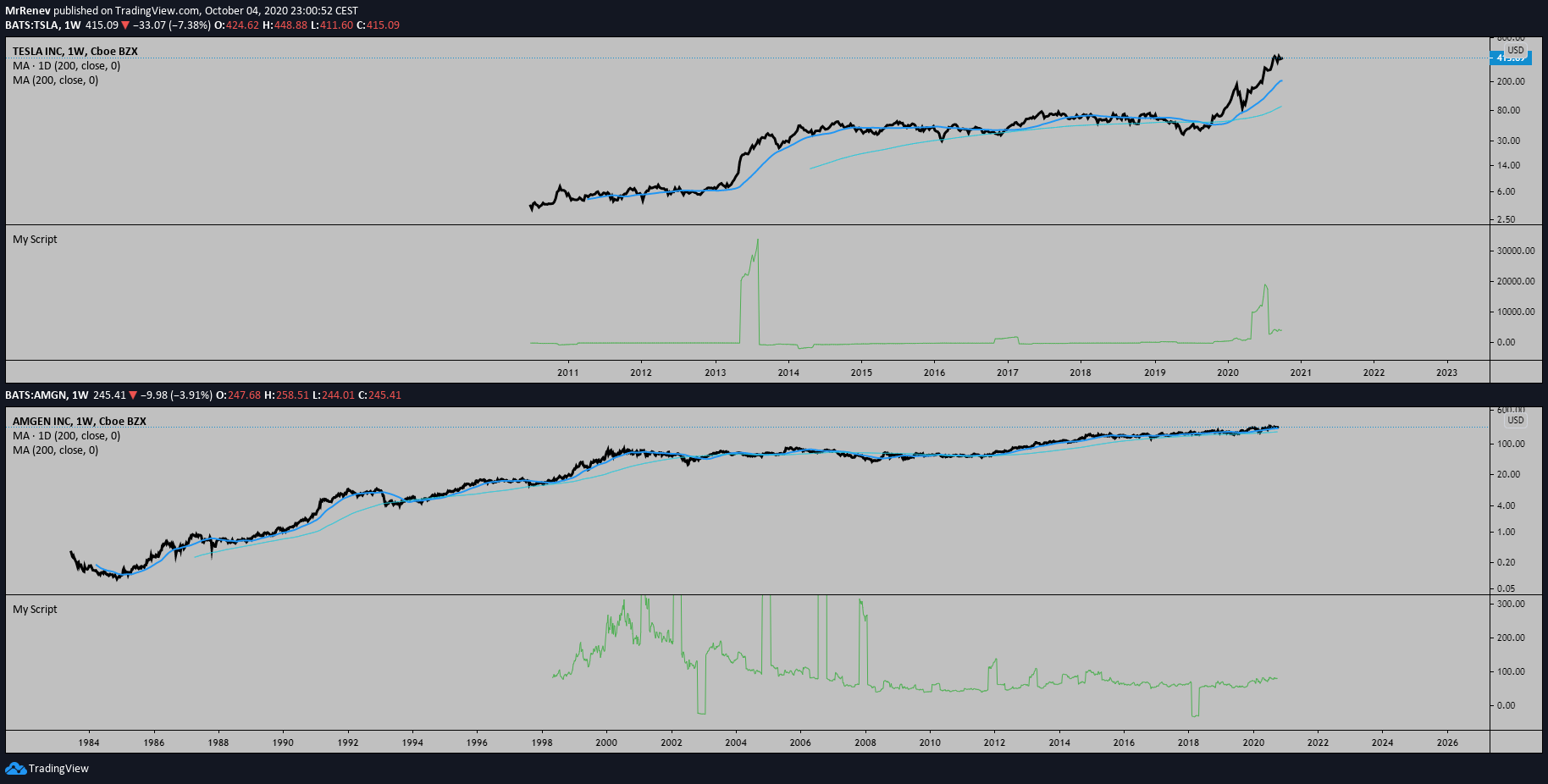Click the 2008 label on the time axis

coord(865,743)
